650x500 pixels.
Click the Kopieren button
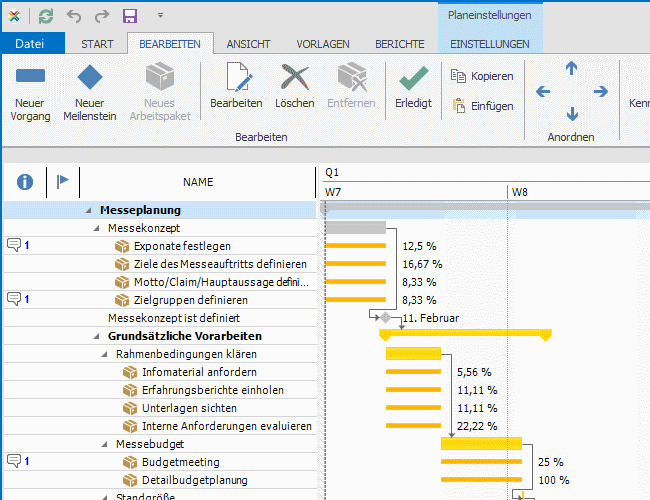(482, 76)
